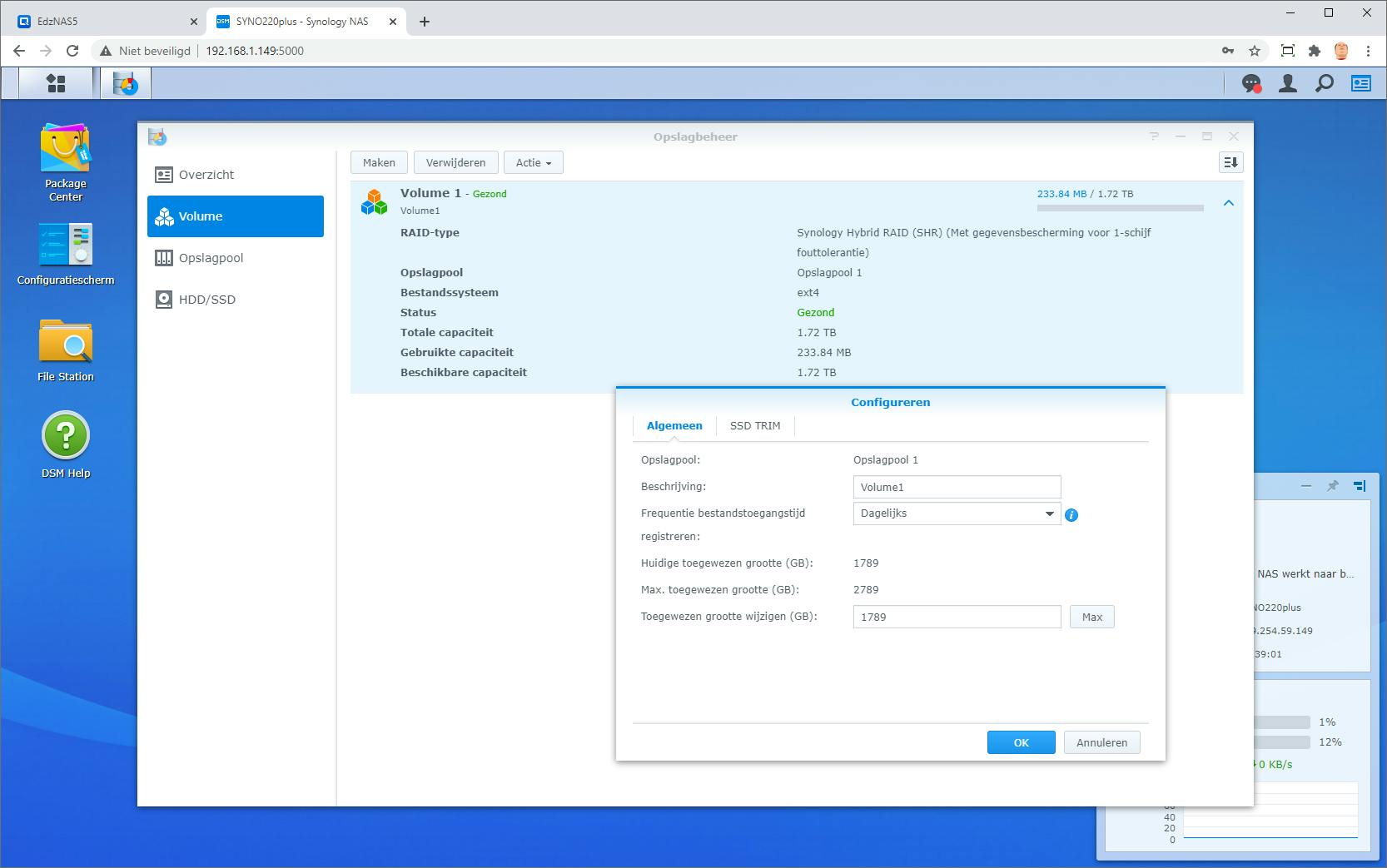The width and height of the screenshot is (1387, 868).
Task: Click the green 'Gezond' status value
Action: click(815, 313)
